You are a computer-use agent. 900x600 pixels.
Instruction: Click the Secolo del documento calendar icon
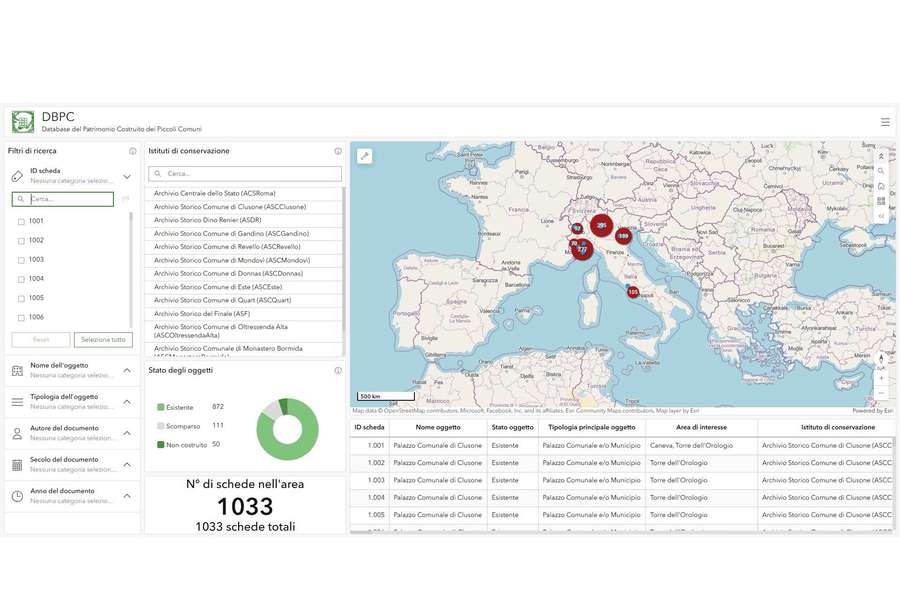(x=17, y=465)
